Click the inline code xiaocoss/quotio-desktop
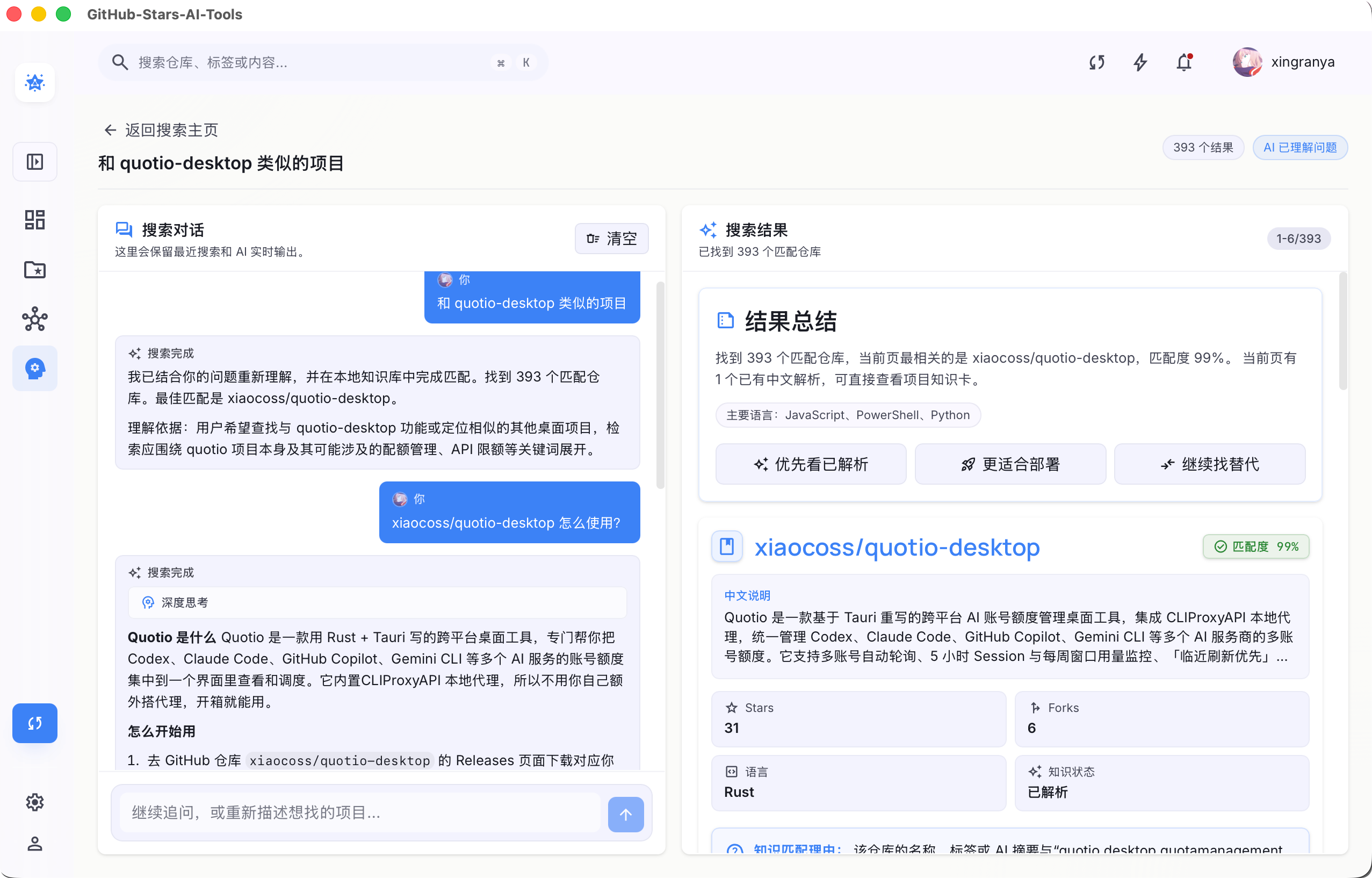1372x878 pixels. tap(340, 760)
